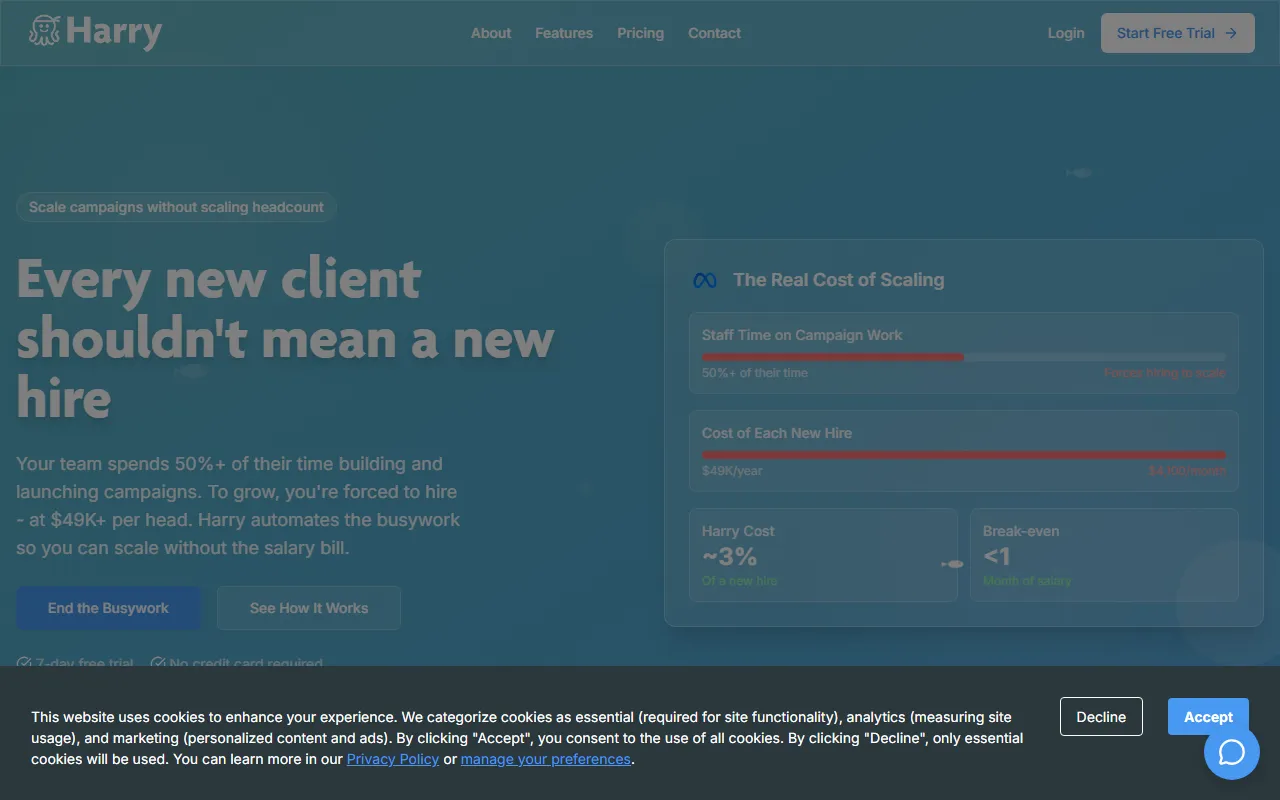Image resolution: width=1280 pixels, height=800 pixels.
Task: Open the Privacy Policy link
Action: [392, 759]
